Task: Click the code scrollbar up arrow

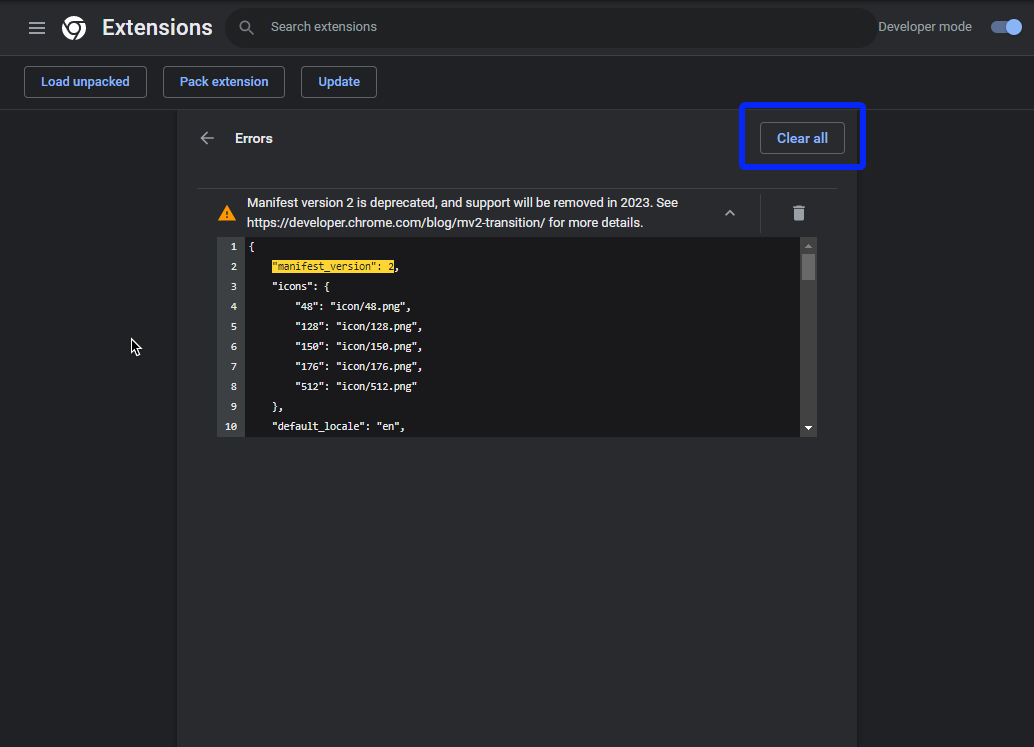Action: click(808, 246)
